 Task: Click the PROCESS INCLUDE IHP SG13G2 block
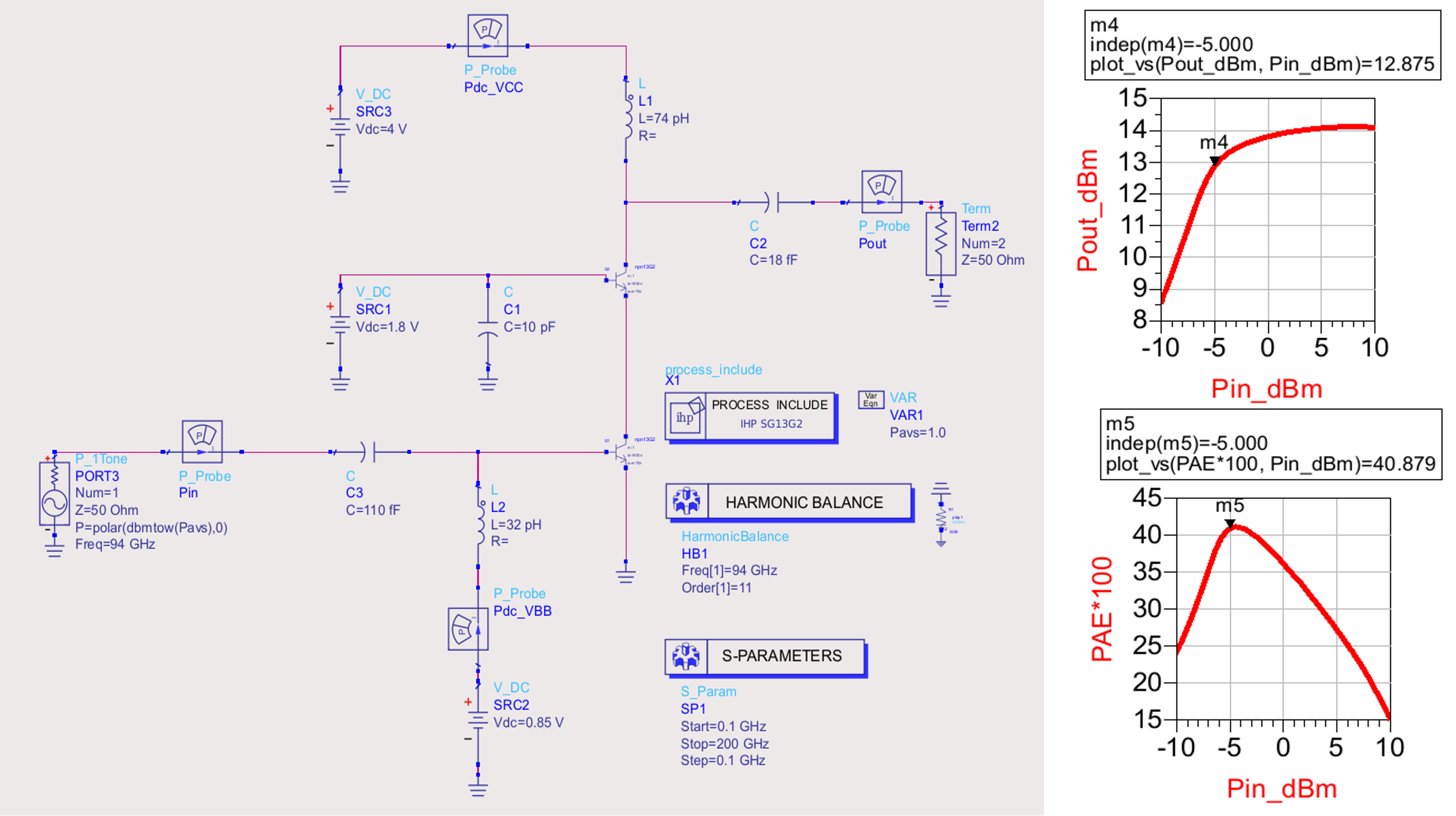[x=751, y=417]
